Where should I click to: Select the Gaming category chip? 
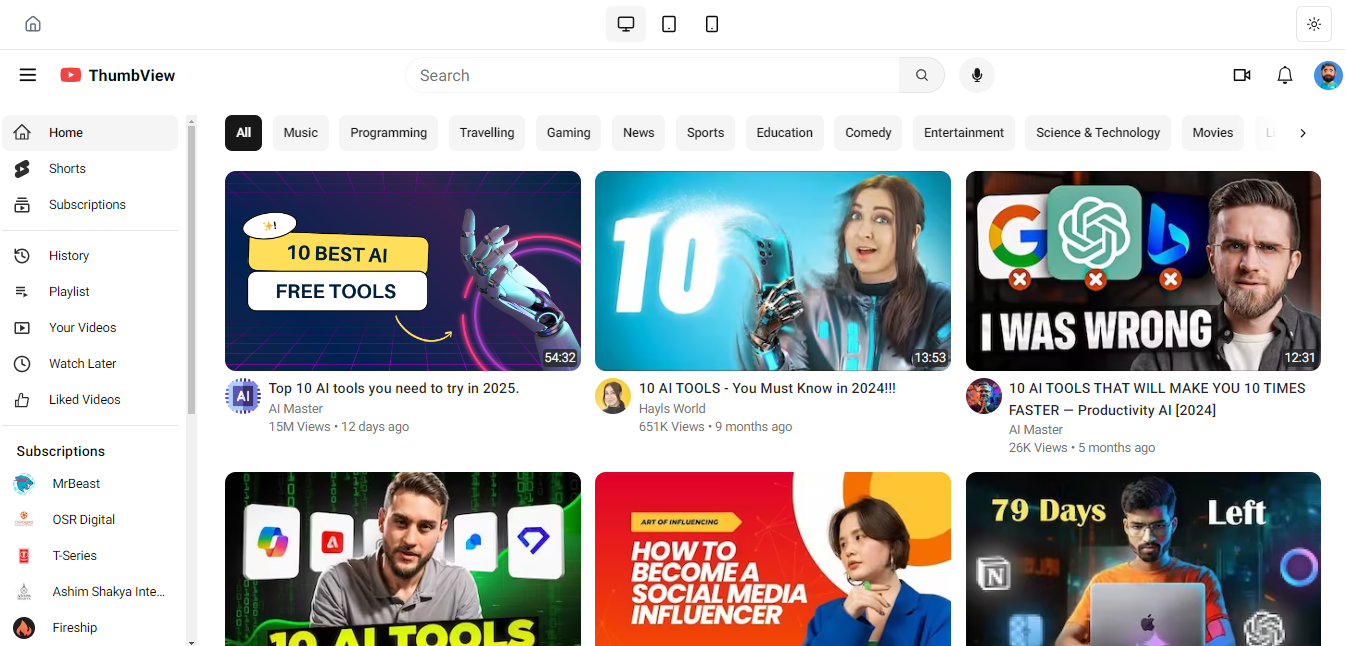pyautogui.click(x=568, y=132)
